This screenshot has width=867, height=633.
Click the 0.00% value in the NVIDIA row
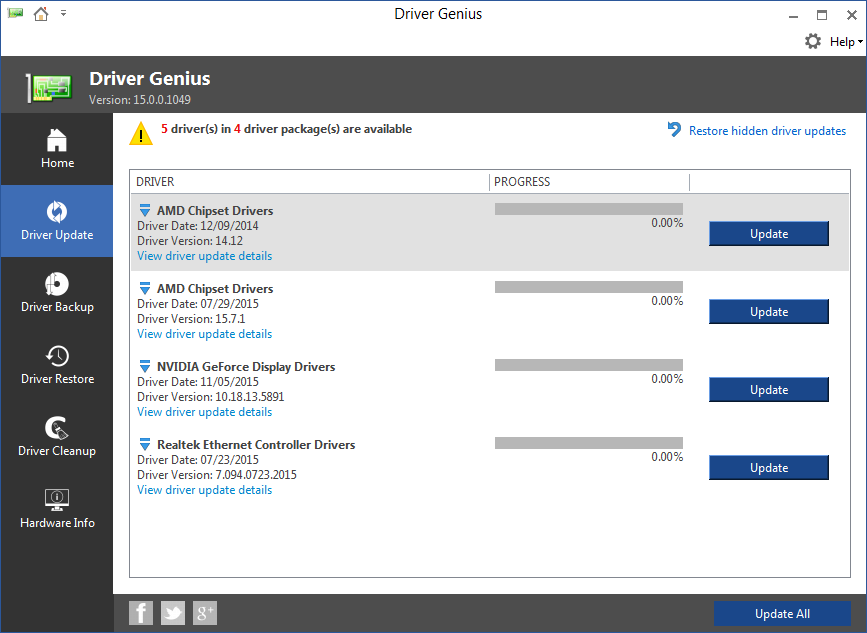click(667, 379)
